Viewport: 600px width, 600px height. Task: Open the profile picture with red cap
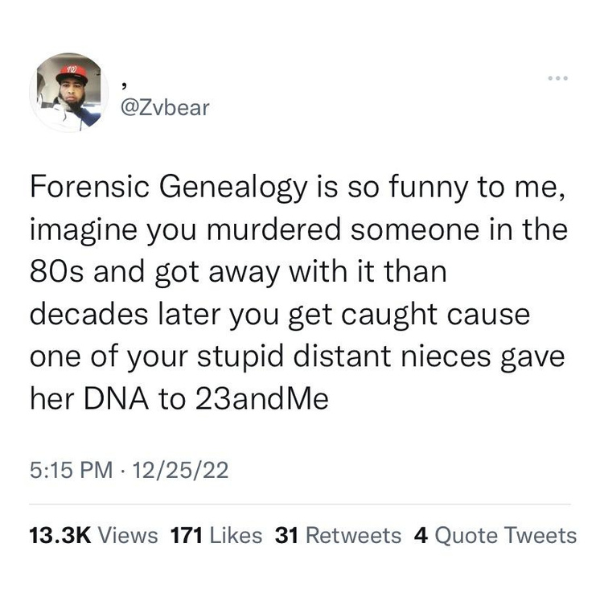(69, 92)
